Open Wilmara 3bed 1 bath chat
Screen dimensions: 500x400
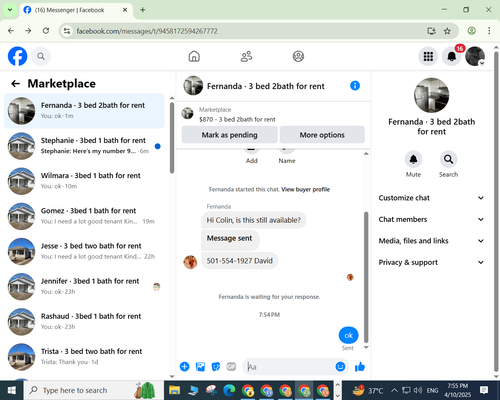85,181
